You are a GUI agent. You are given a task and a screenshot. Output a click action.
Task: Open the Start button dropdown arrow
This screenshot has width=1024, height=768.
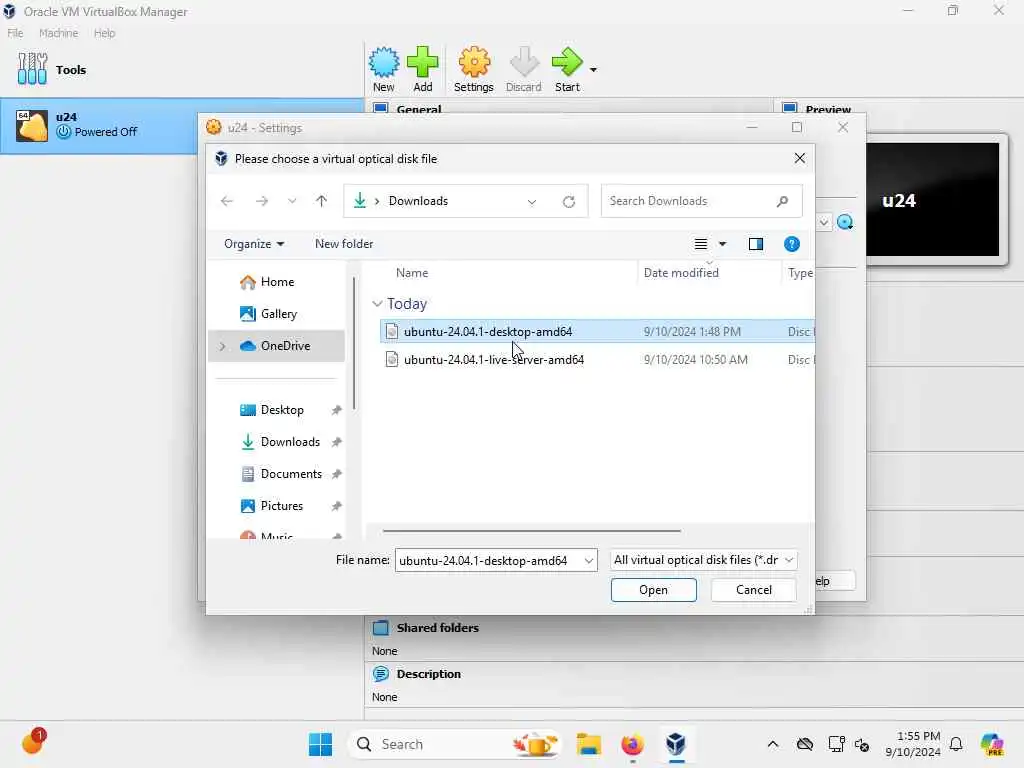593,69
